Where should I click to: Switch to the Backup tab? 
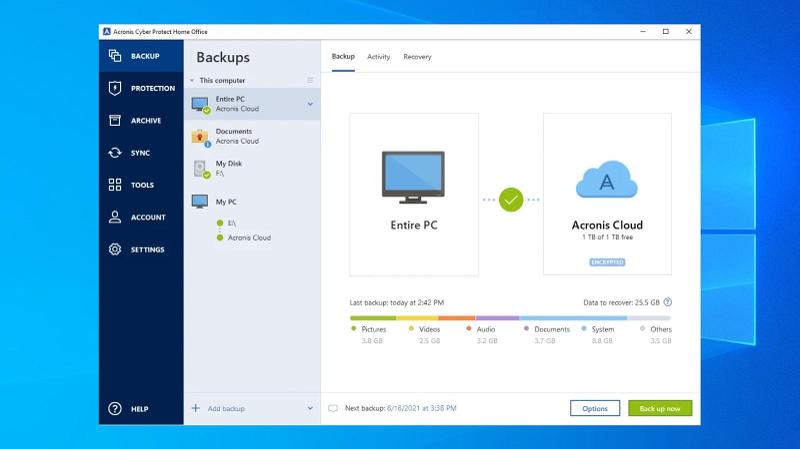pyautogui.click(x=343, y=56)
